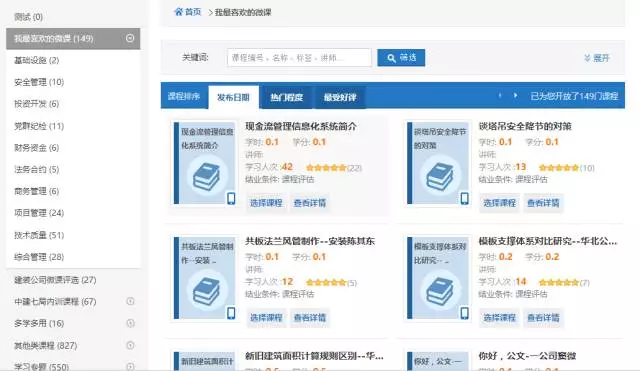Click star rating of 现金流管理 course
This screenshot has width=640, height=371.
click(326, 168)
